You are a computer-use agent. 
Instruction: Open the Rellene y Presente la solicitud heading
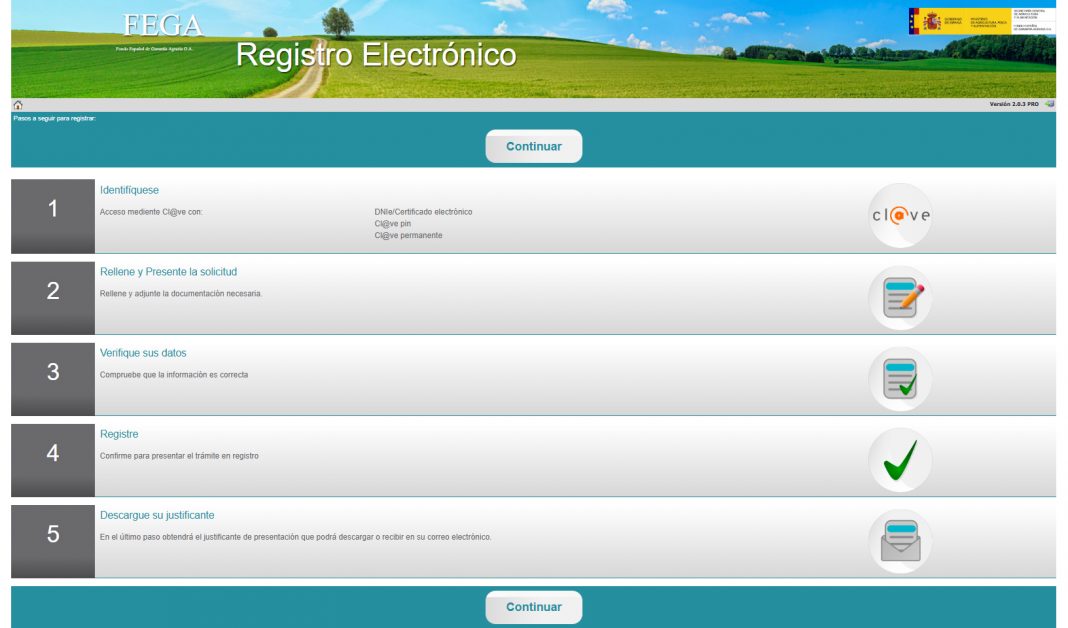point(168,272)
